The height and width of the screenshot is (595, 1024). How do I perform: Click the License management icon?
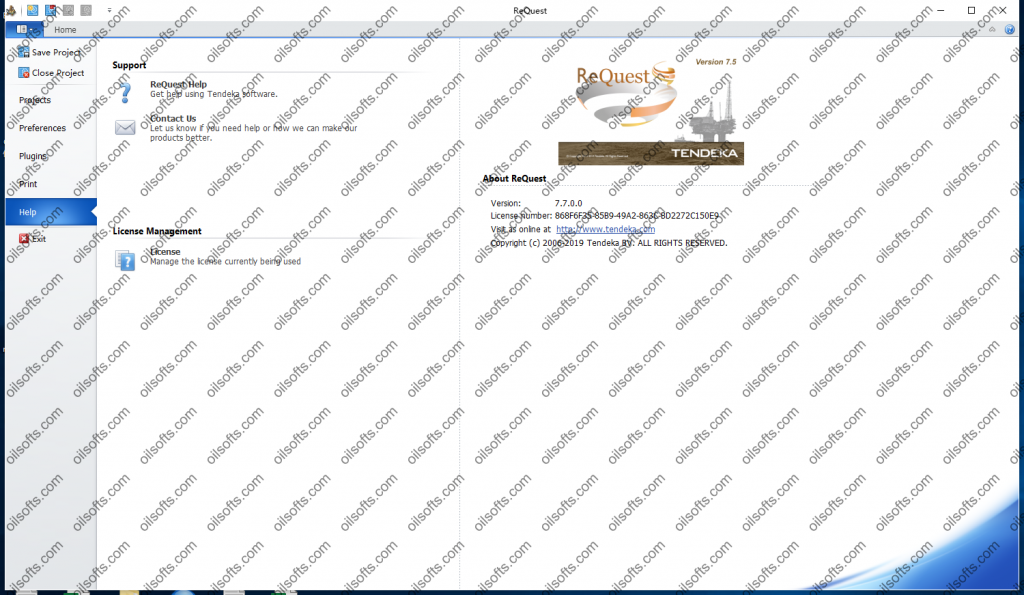point(125,261)
